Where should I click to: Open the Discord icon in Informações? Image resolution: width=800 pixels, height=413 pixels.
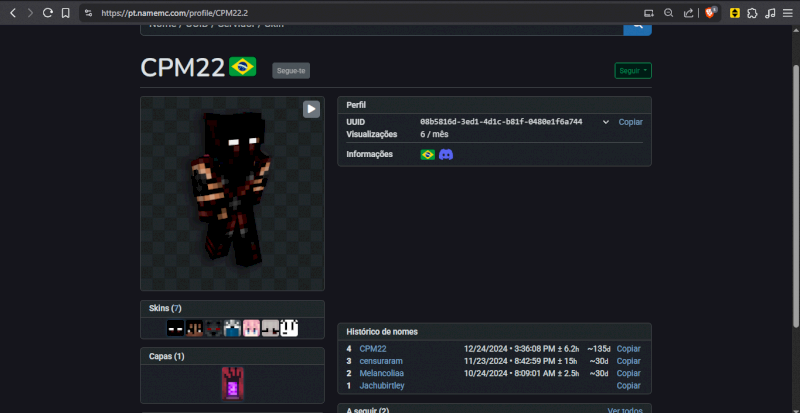[446, 154]
